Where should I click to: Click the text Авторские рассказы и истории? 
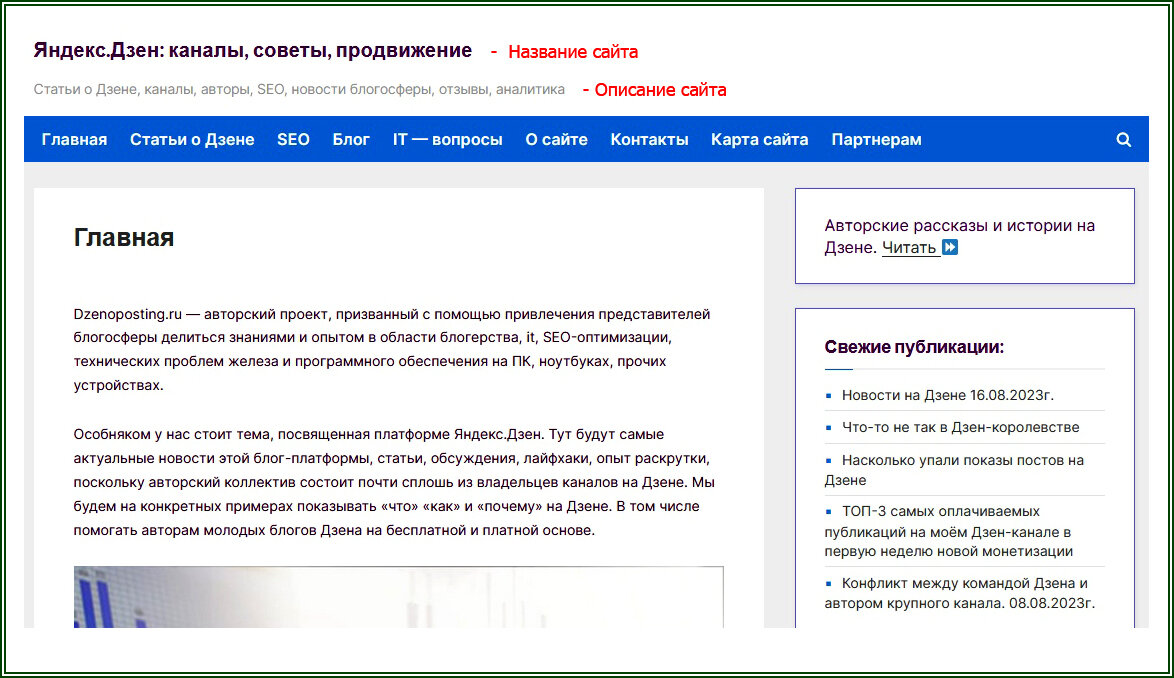(959, 236)
